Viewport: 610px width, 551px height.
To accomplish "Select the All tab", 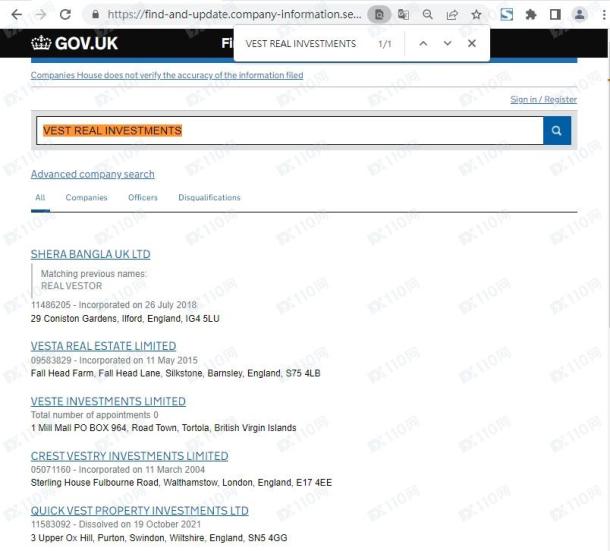I will (x=40, y=198).
